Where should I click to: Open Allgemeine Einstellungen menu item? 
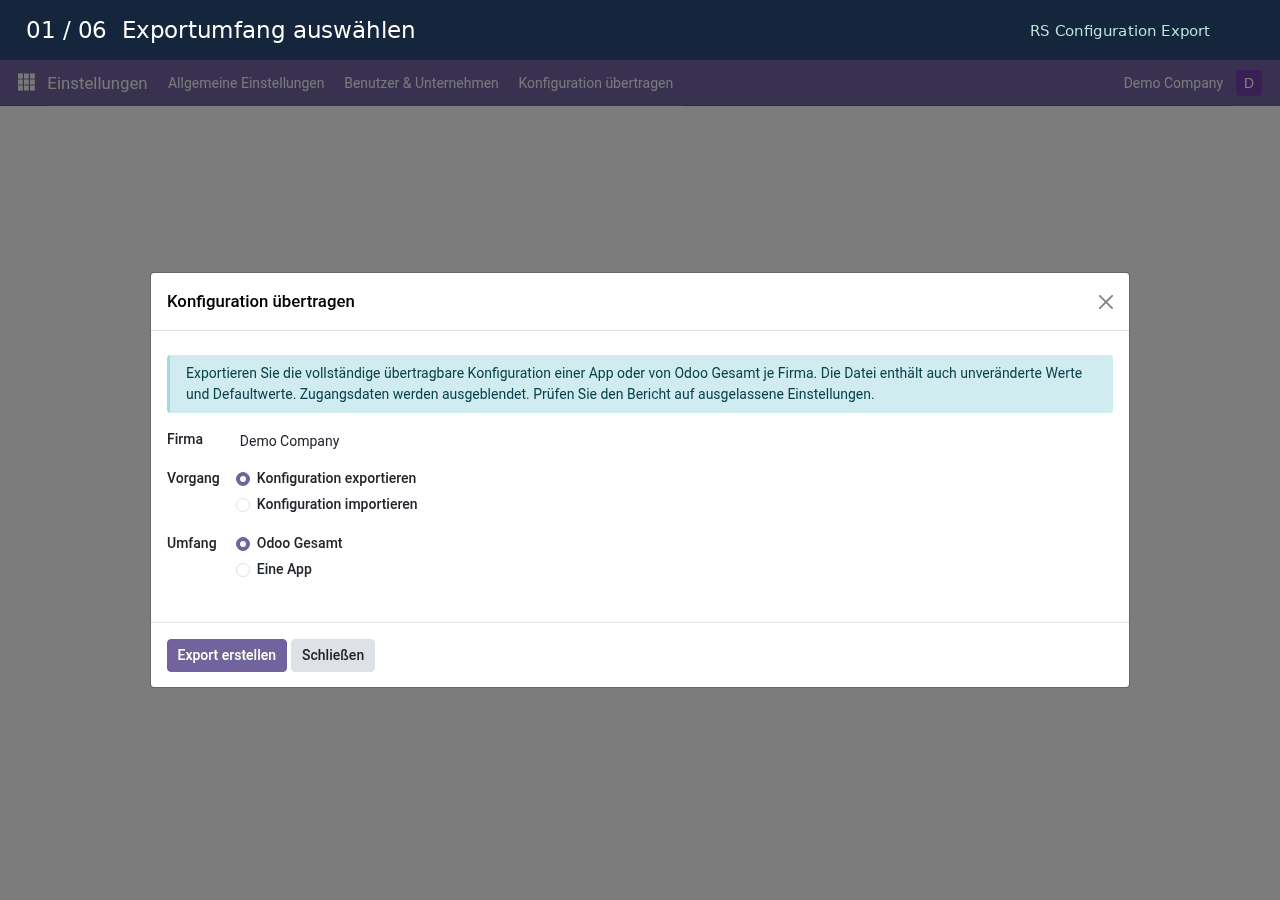coord(246,83)
